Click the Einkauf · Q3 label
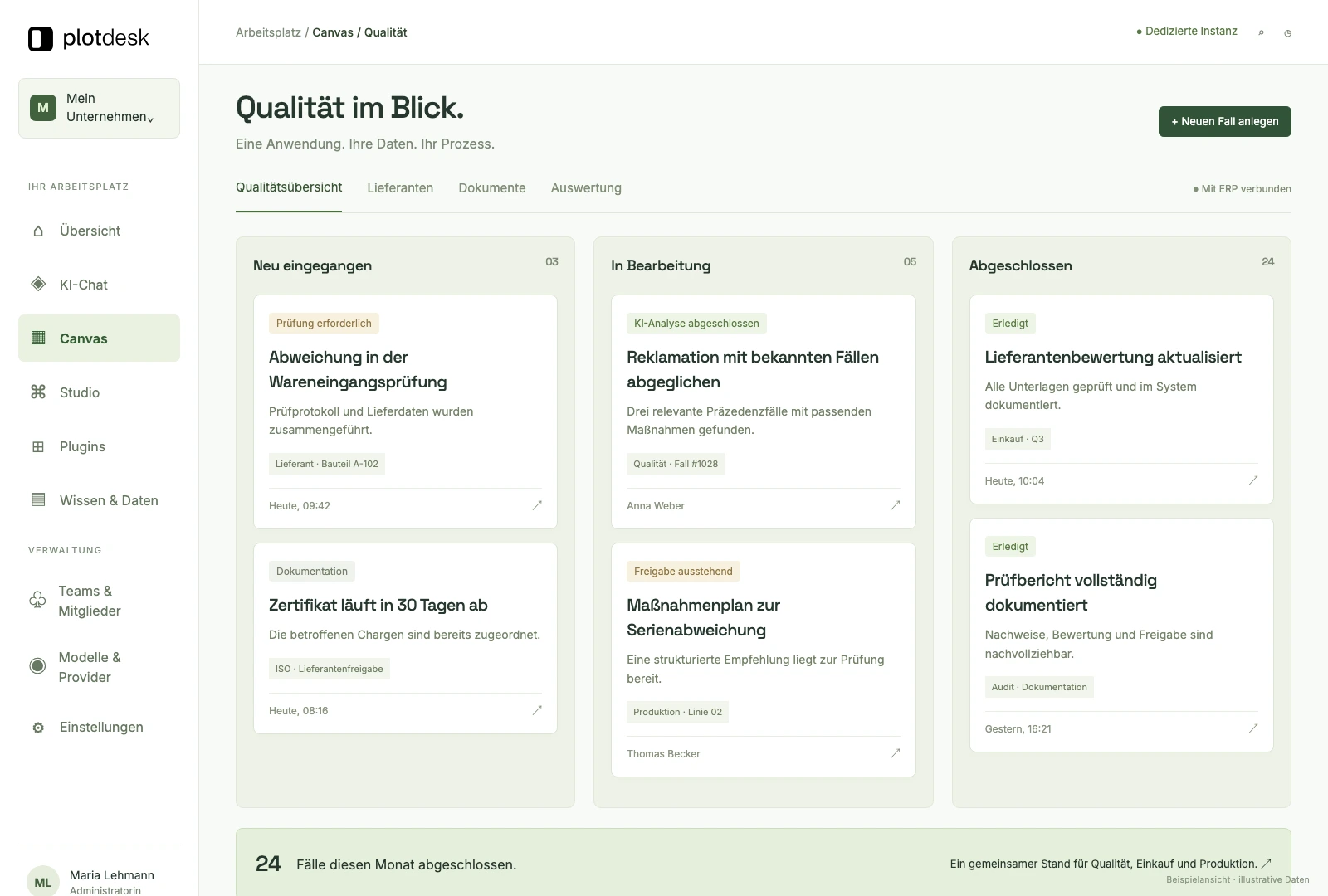Viewport: 1328px width, 896px height. tap(1018, 439)
